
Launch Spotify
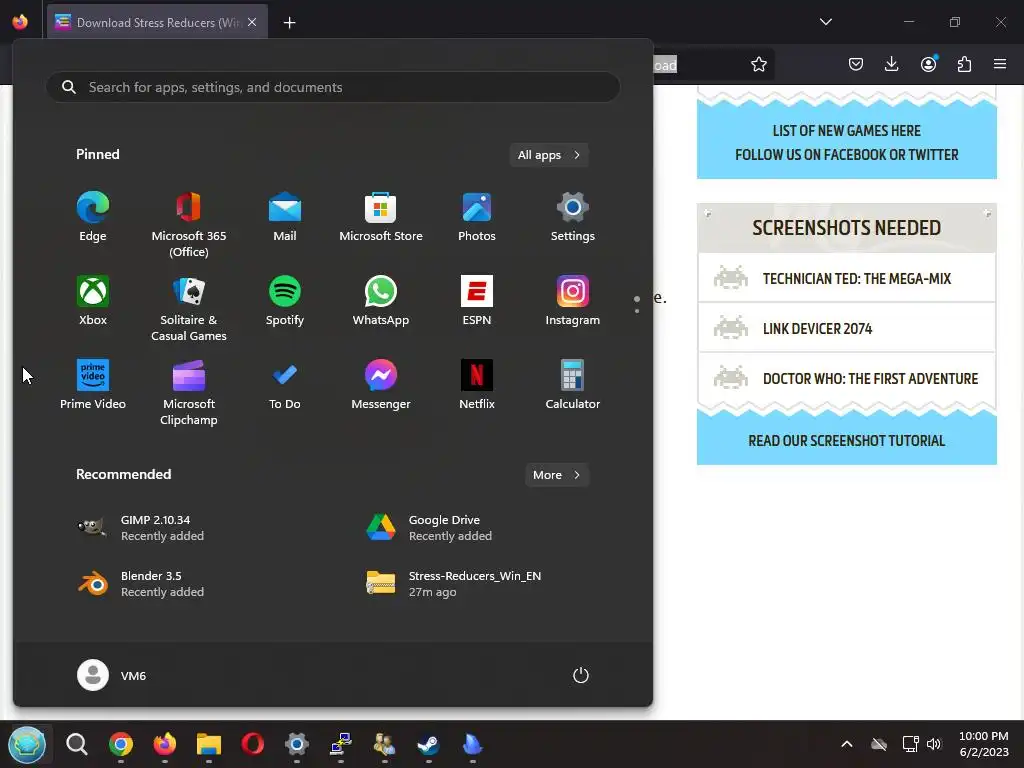pos(285,300)
